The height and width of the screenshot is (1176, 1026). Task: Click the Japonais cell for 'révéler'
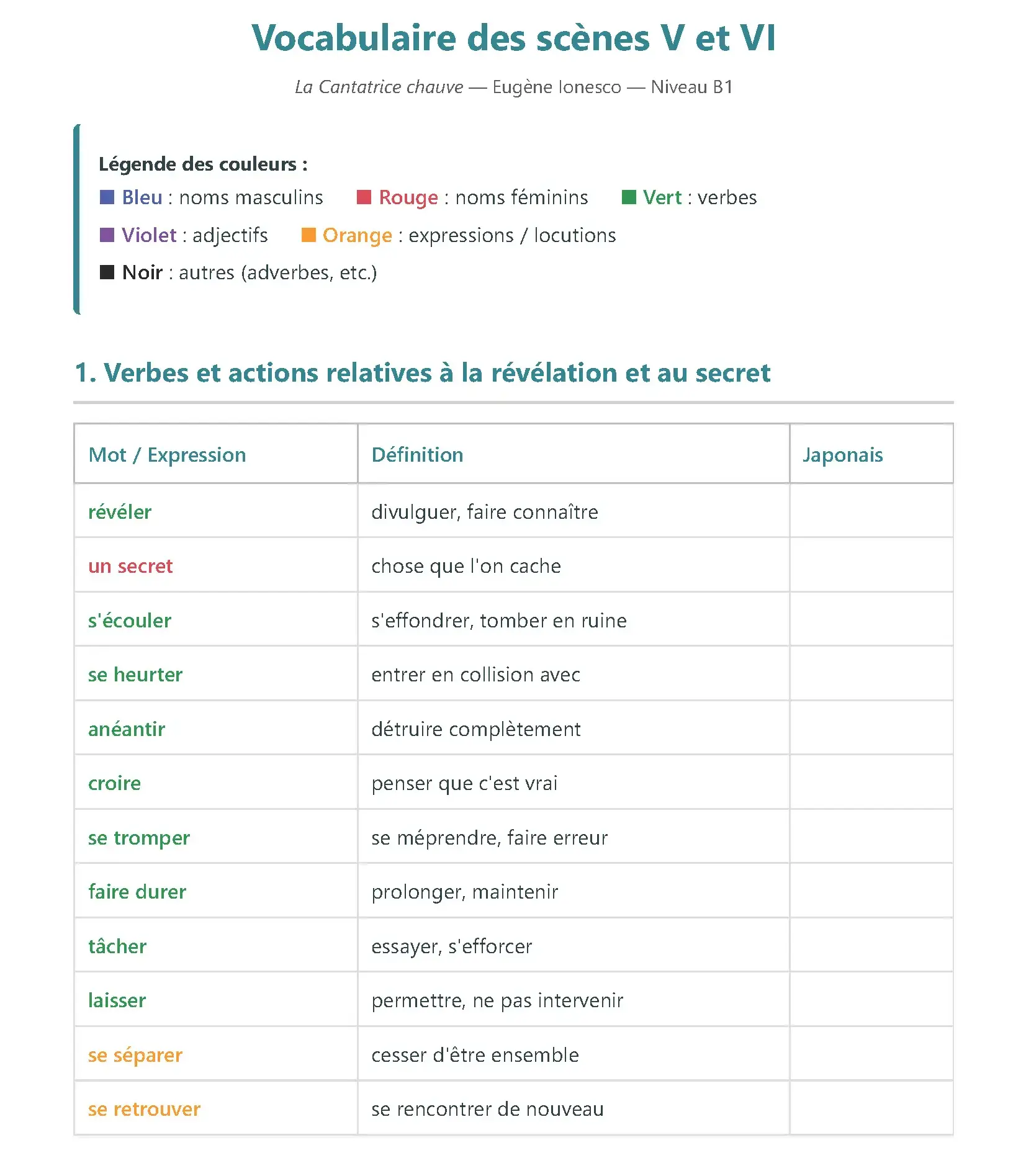click(x=871, y=512)
